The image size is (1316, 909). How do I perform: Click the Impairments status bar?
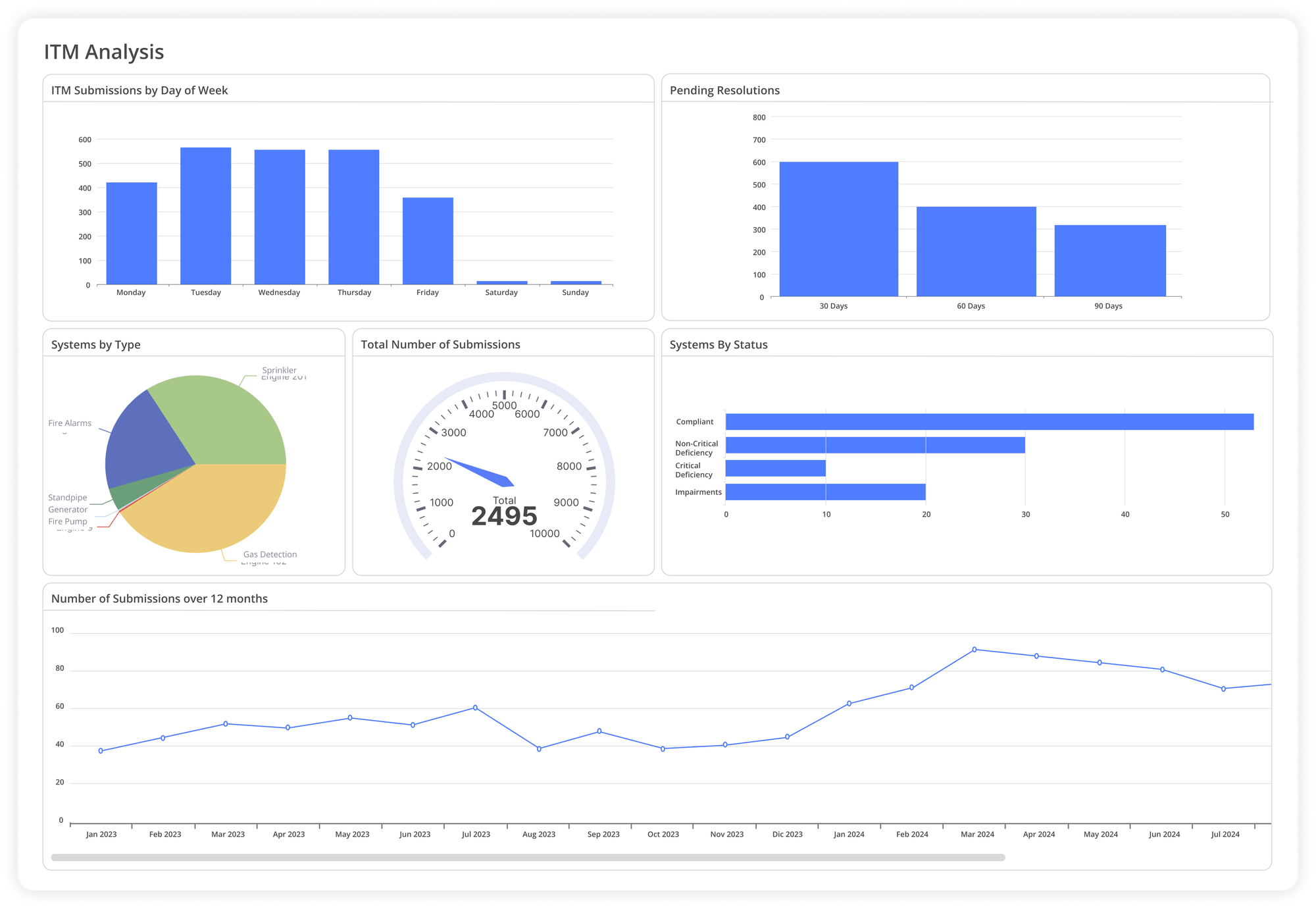pyautogui.click(x=825, y=492)
